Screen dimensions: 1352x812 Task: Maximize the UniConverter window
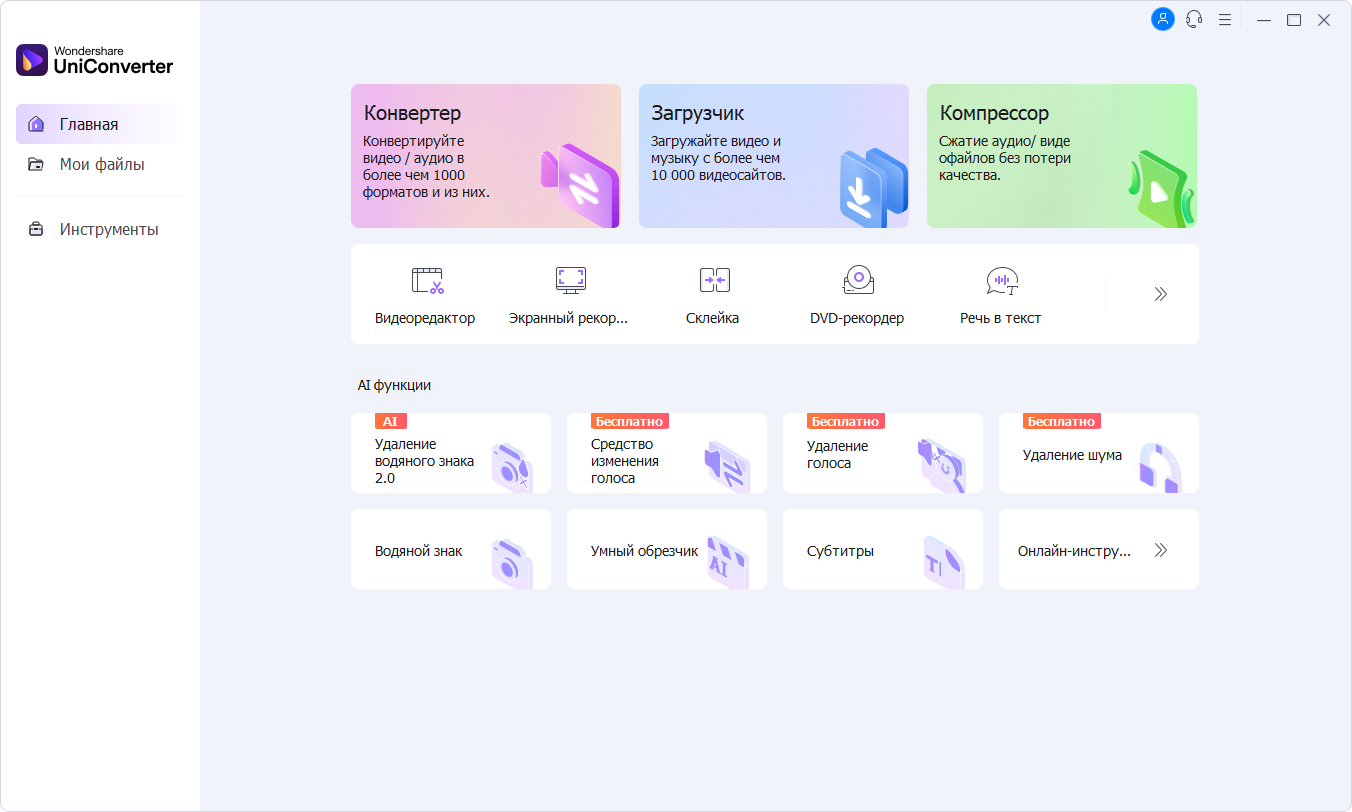tap(1294, 20)
